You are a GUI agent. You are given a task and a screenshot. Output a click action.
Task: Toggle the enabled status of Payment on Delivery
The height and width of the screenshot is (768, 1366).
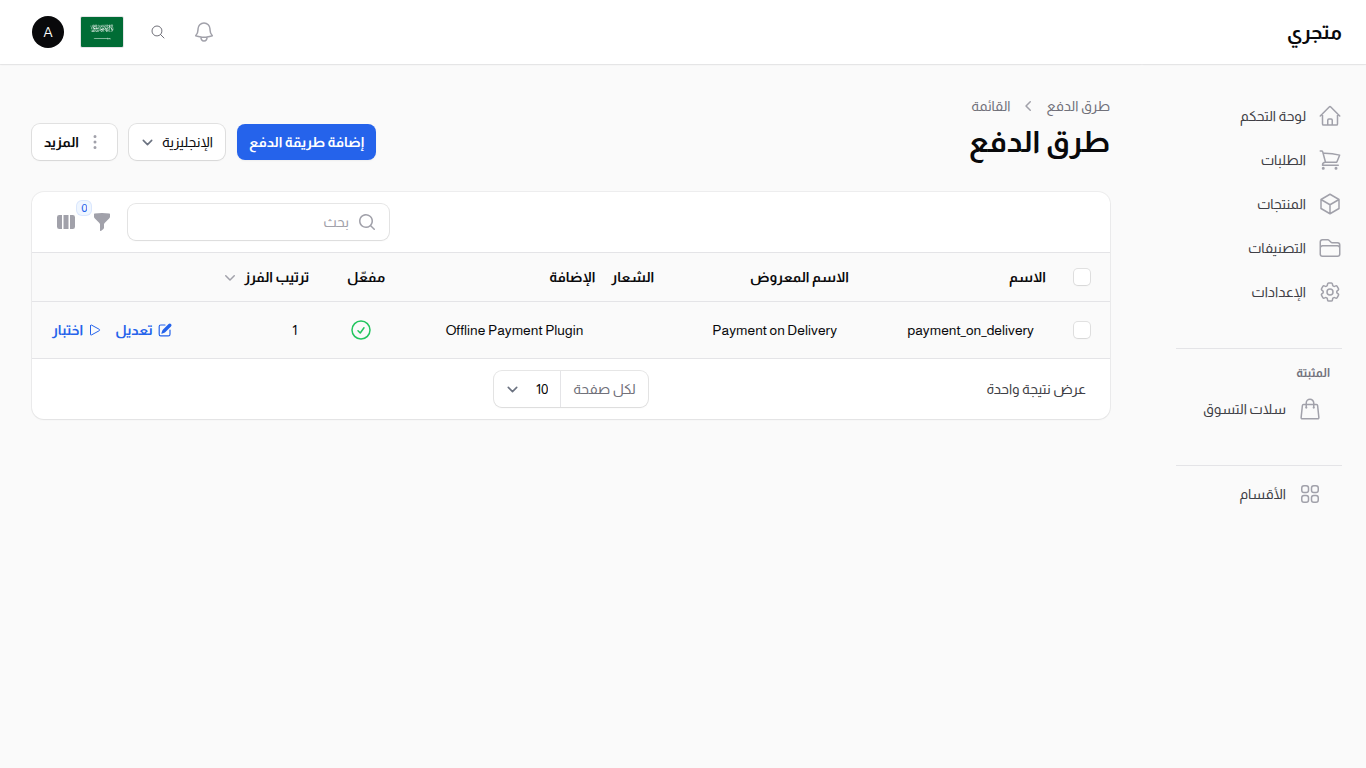tap(361, 330)
